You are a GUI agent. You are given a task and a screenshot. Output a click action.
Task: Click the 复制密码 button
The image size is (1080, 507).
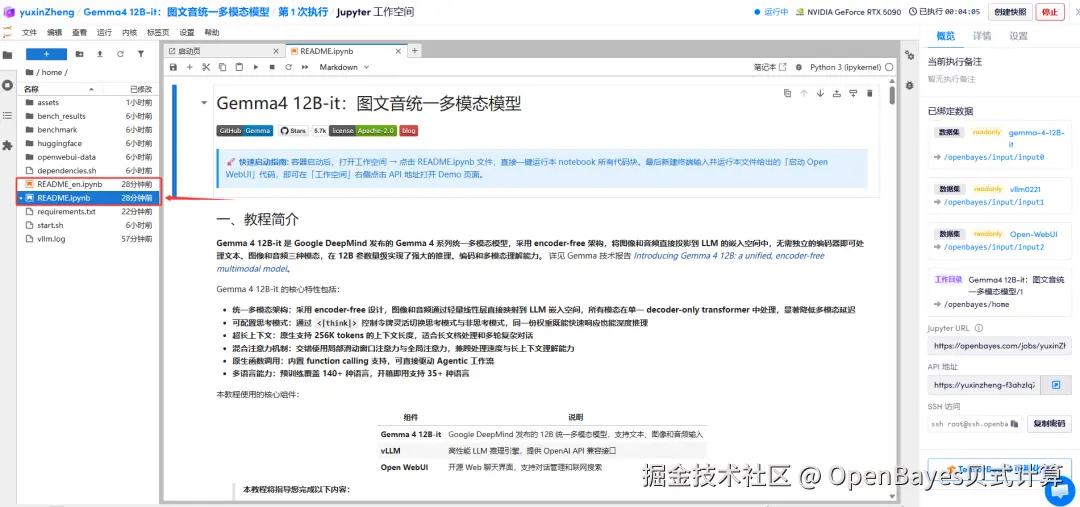pos(1049,424)
